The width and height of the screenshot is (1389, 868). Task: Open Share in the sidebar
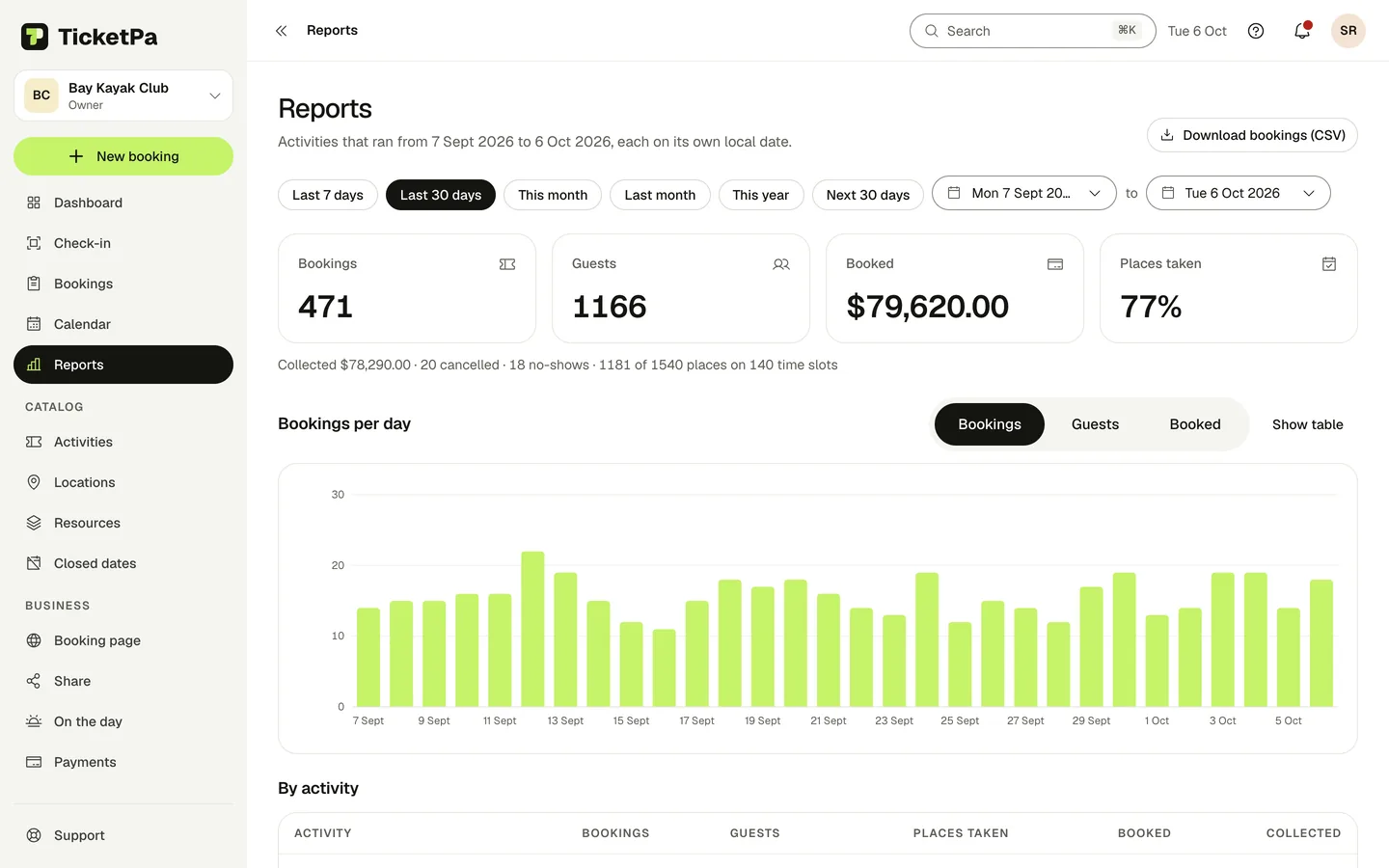[x=123, y=681]
